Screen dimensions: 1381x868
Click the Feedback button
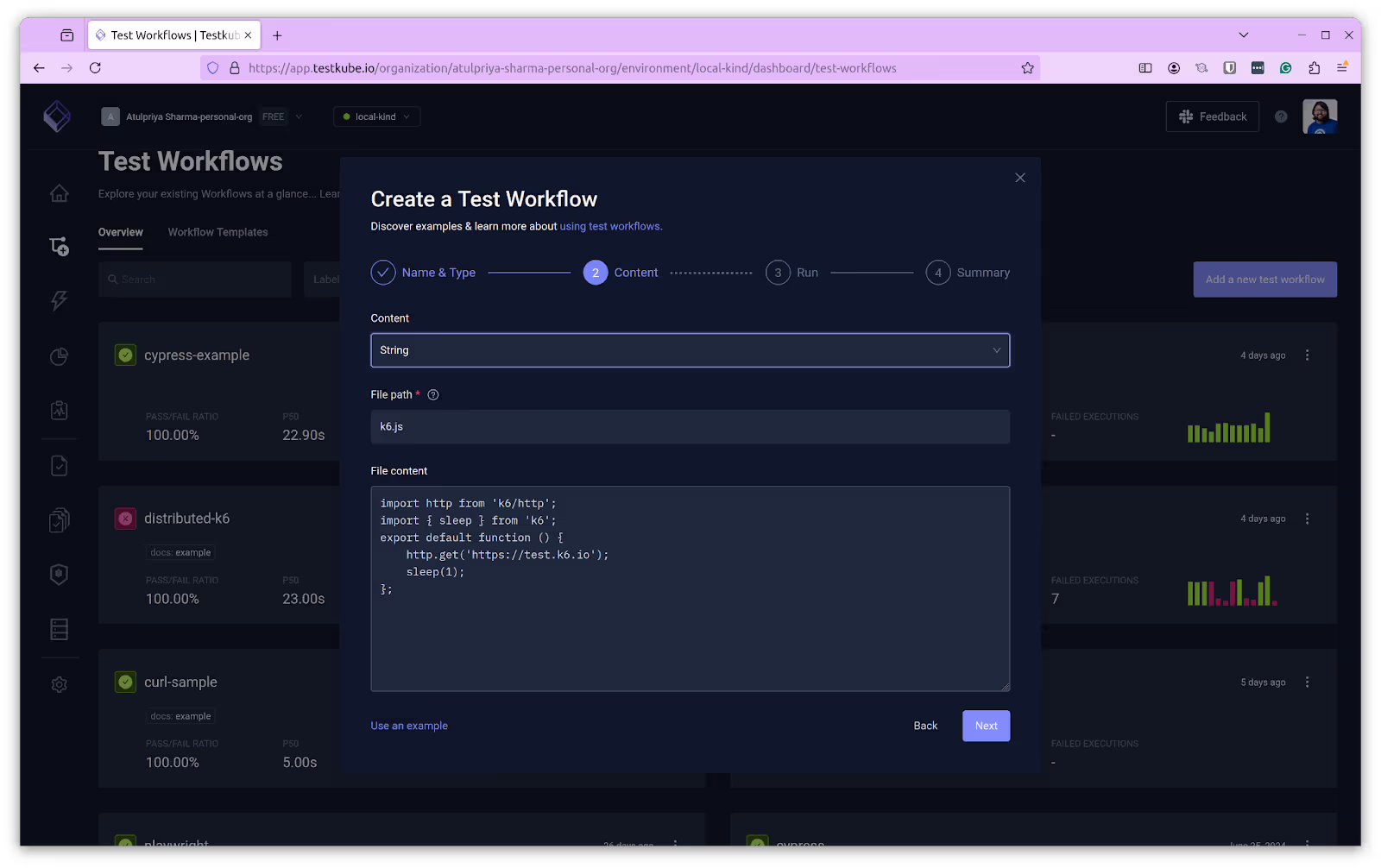click(1213, 116)
